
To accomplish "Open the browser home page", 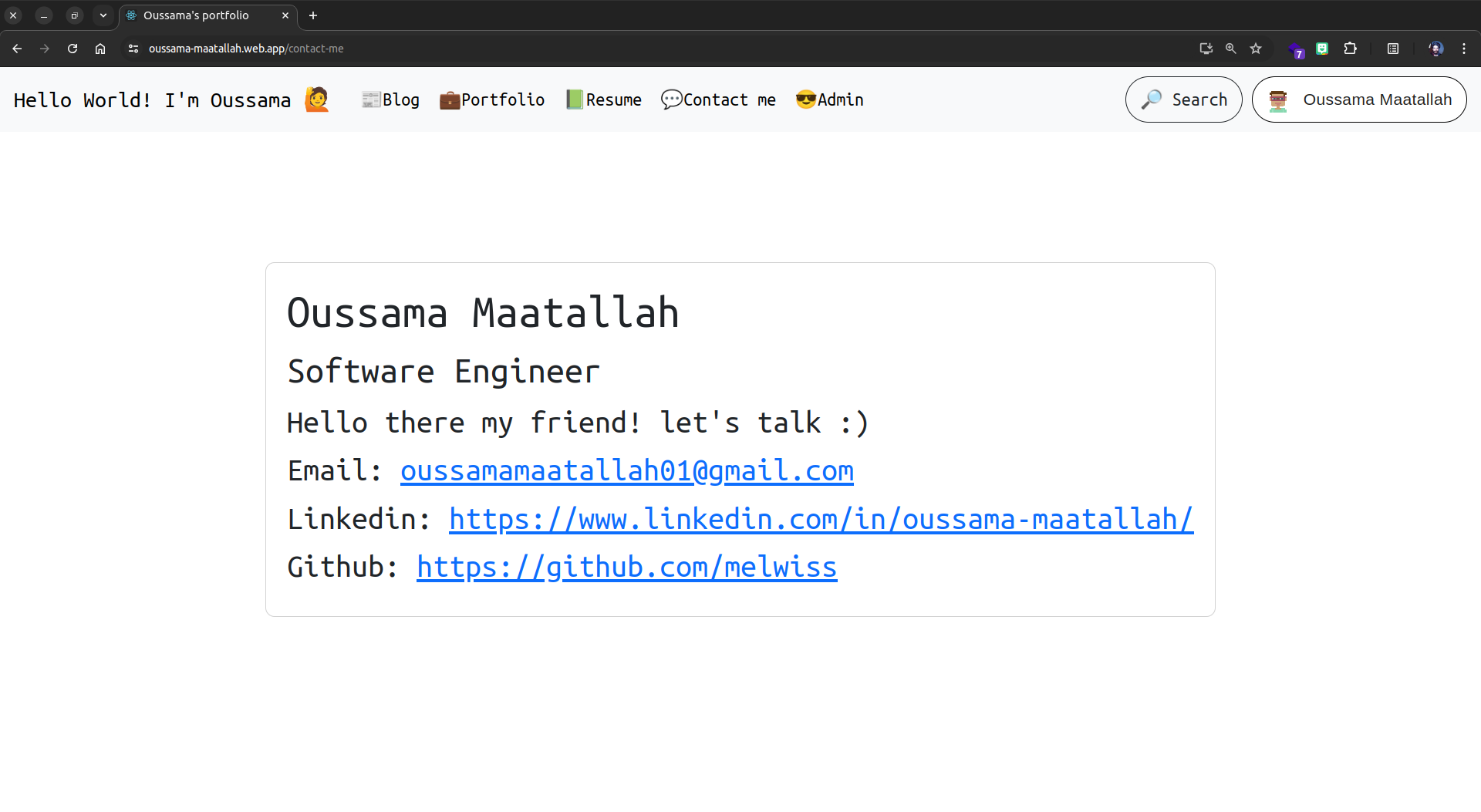I will coord(100,49).
